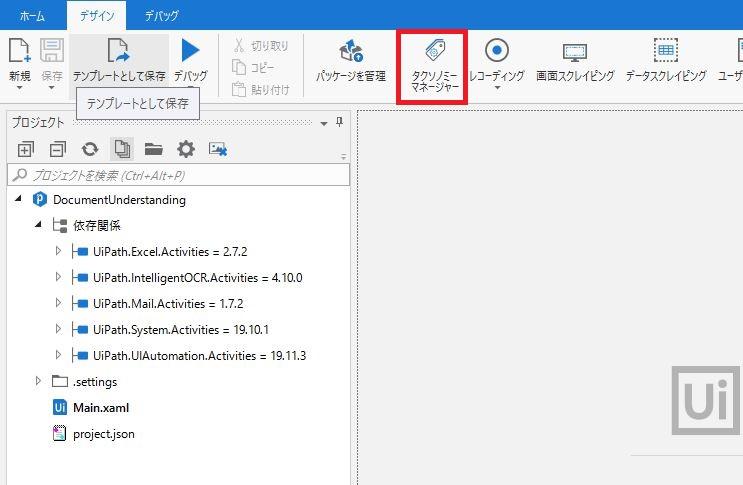
Task: Collapse the 依存関係 node
Action: pos(38,225)
